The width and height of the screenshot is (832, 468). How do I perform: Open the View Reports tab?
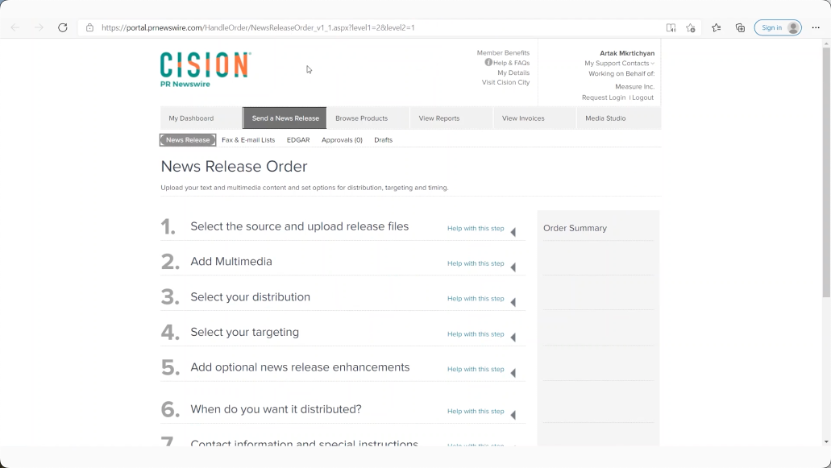pos(439,118)
